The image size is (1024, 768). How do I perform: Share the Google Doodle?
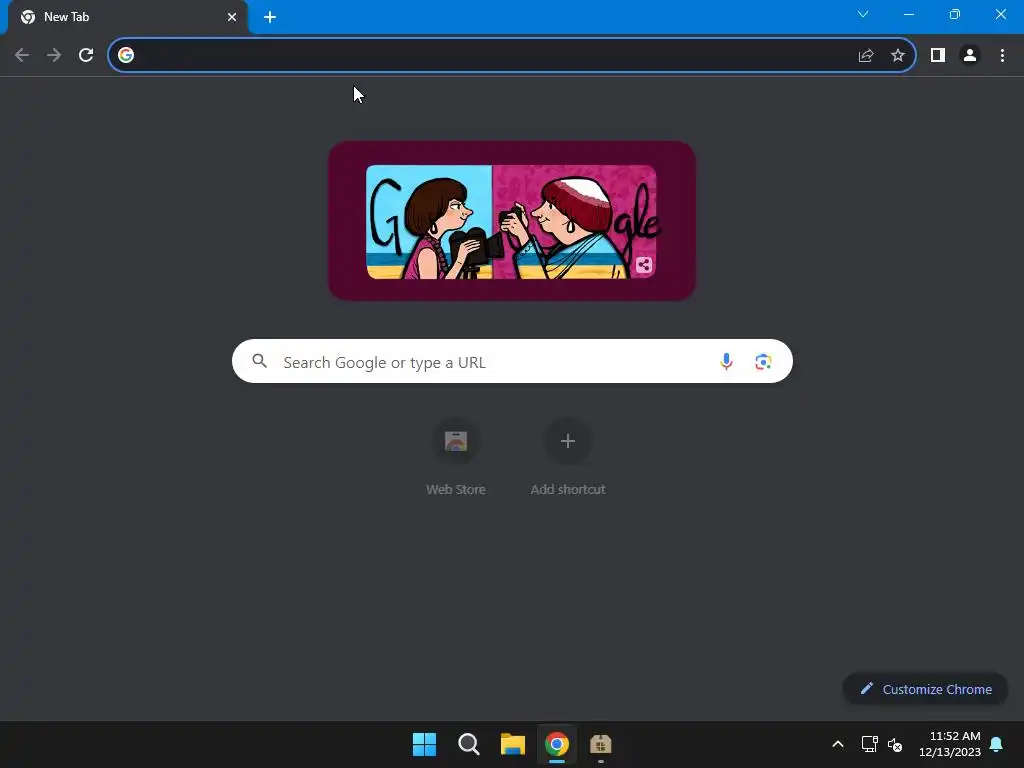click(x=644, y=265)
